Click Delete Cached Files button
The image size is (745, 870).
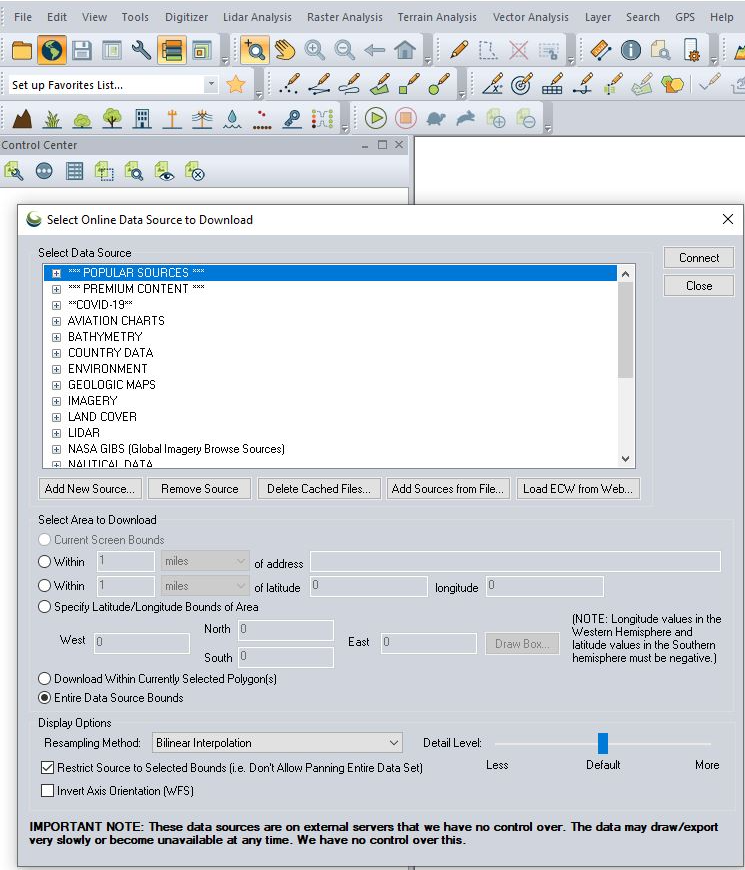click(319, 489)
